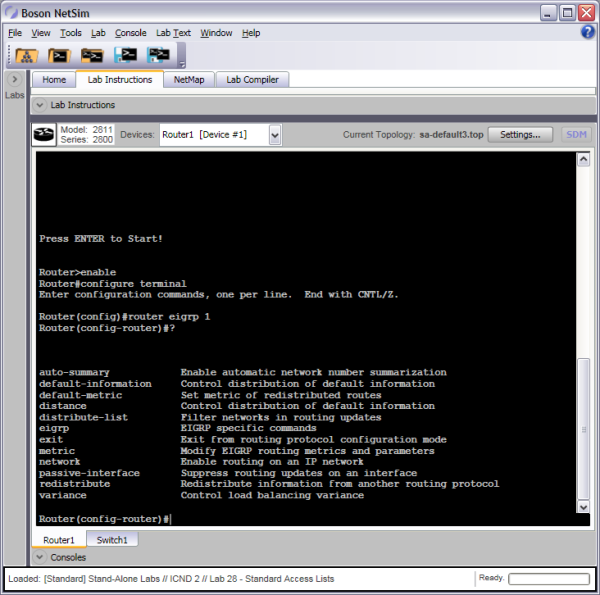Click the Loaded lab status bar text
600x595 pixels.
pos(171,579)
